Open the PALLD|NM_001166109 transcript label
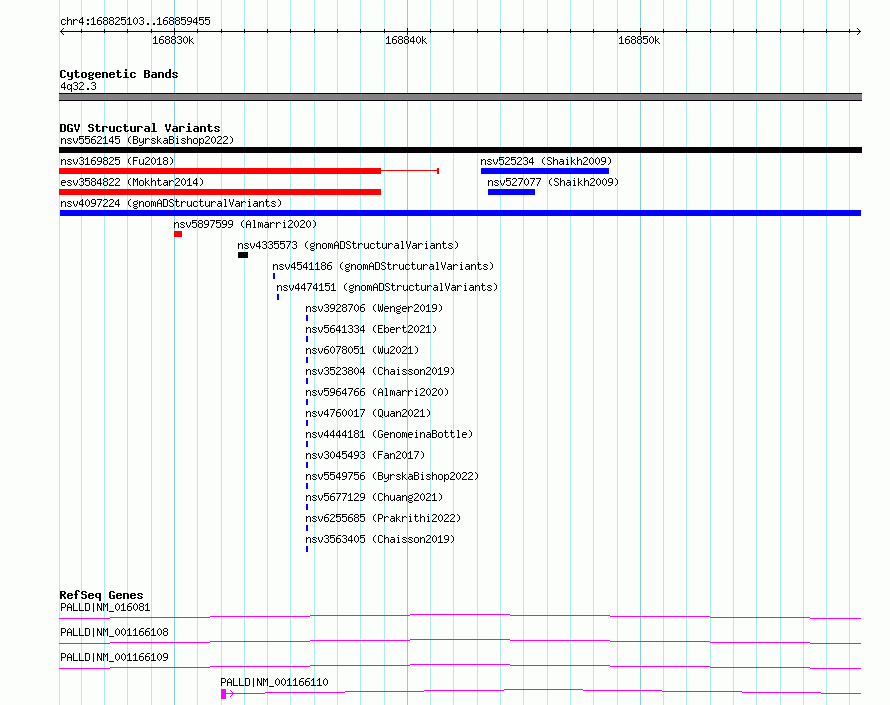 pos(114,657)
